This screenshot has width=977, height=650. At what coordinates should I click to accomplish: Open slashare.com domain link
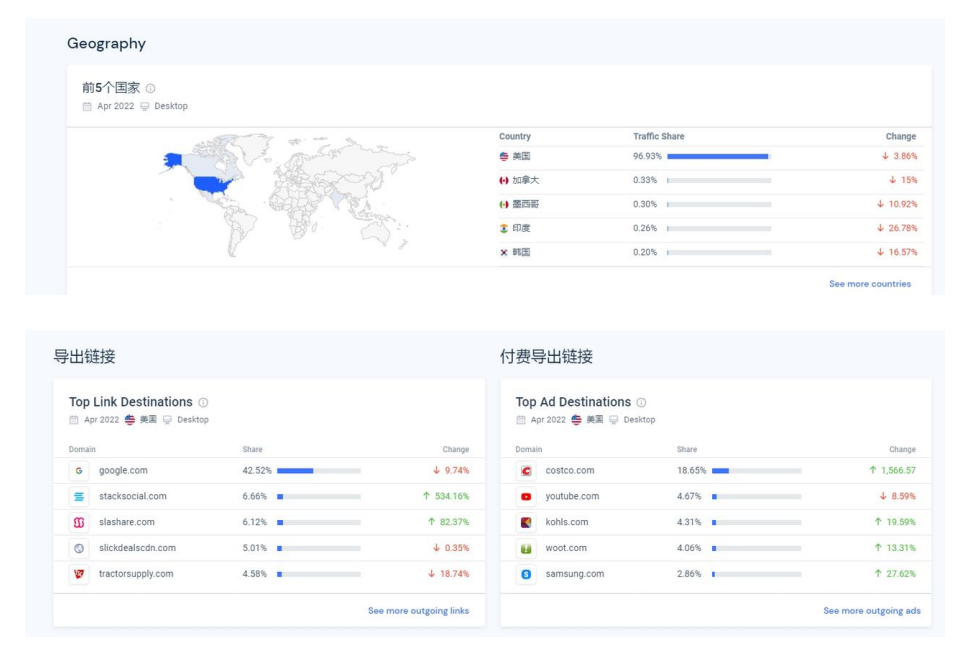click(126, 522)
